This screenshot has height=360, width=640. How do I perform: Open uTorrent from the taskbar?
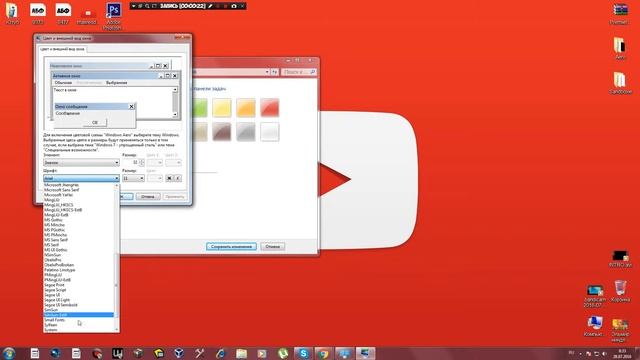click(282, 353)
